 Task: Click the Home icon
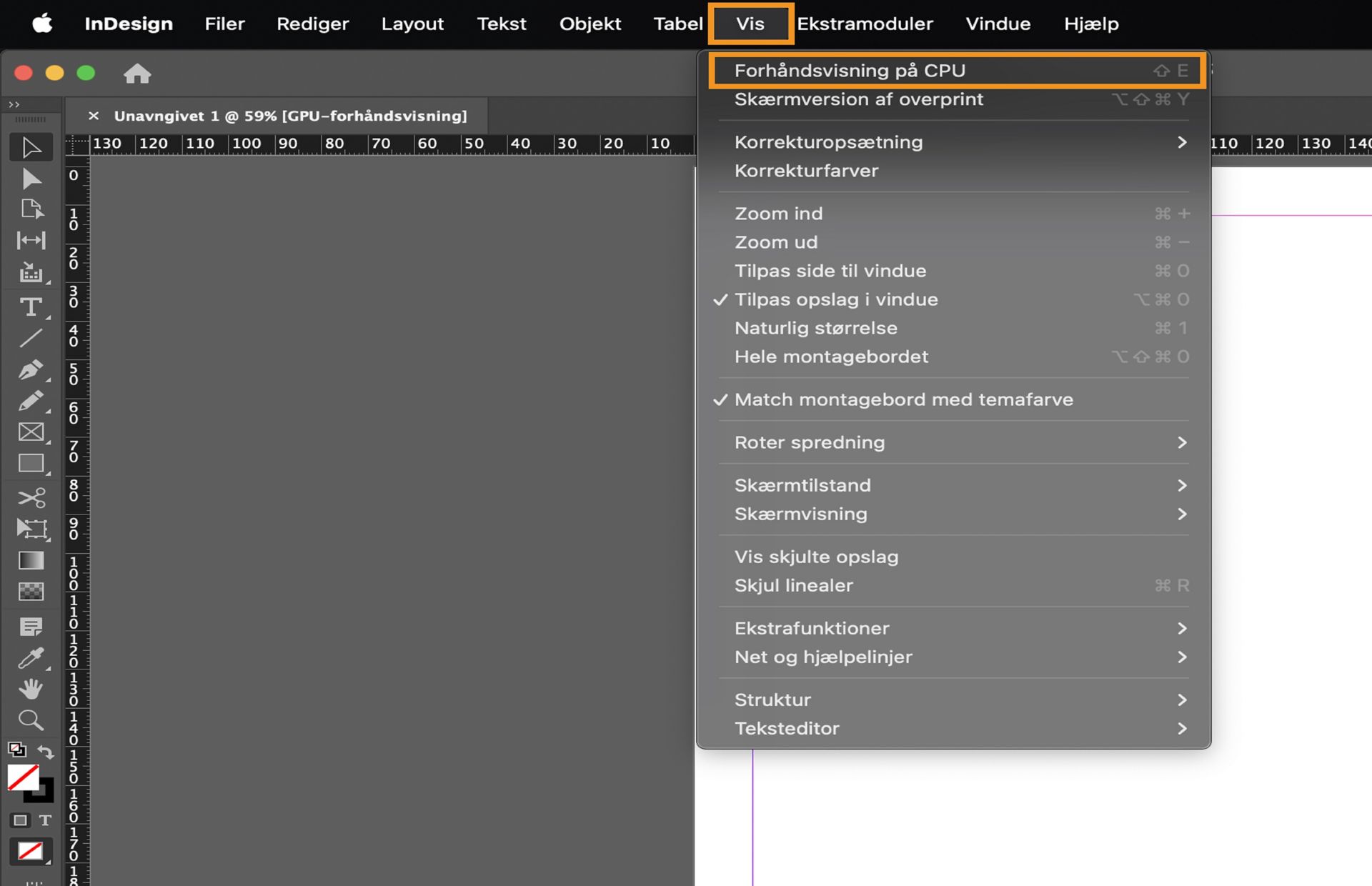(x=136, y=73)
